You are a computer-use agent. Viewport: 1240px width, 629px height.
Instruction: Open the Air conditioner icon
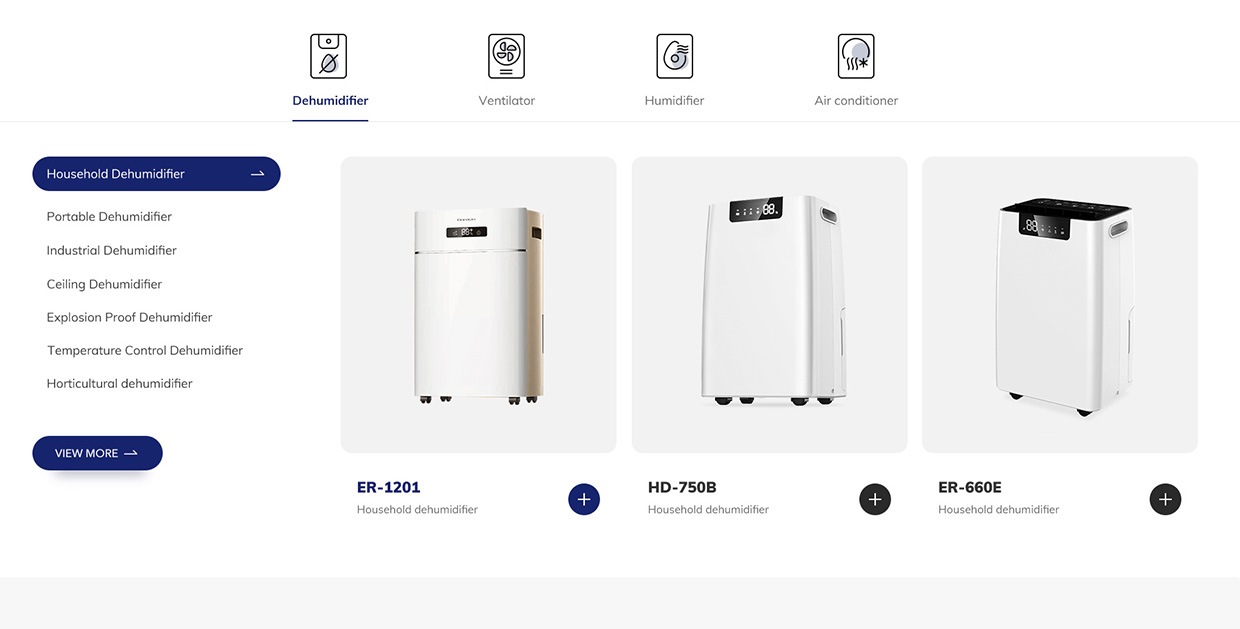tap(856, 56)
